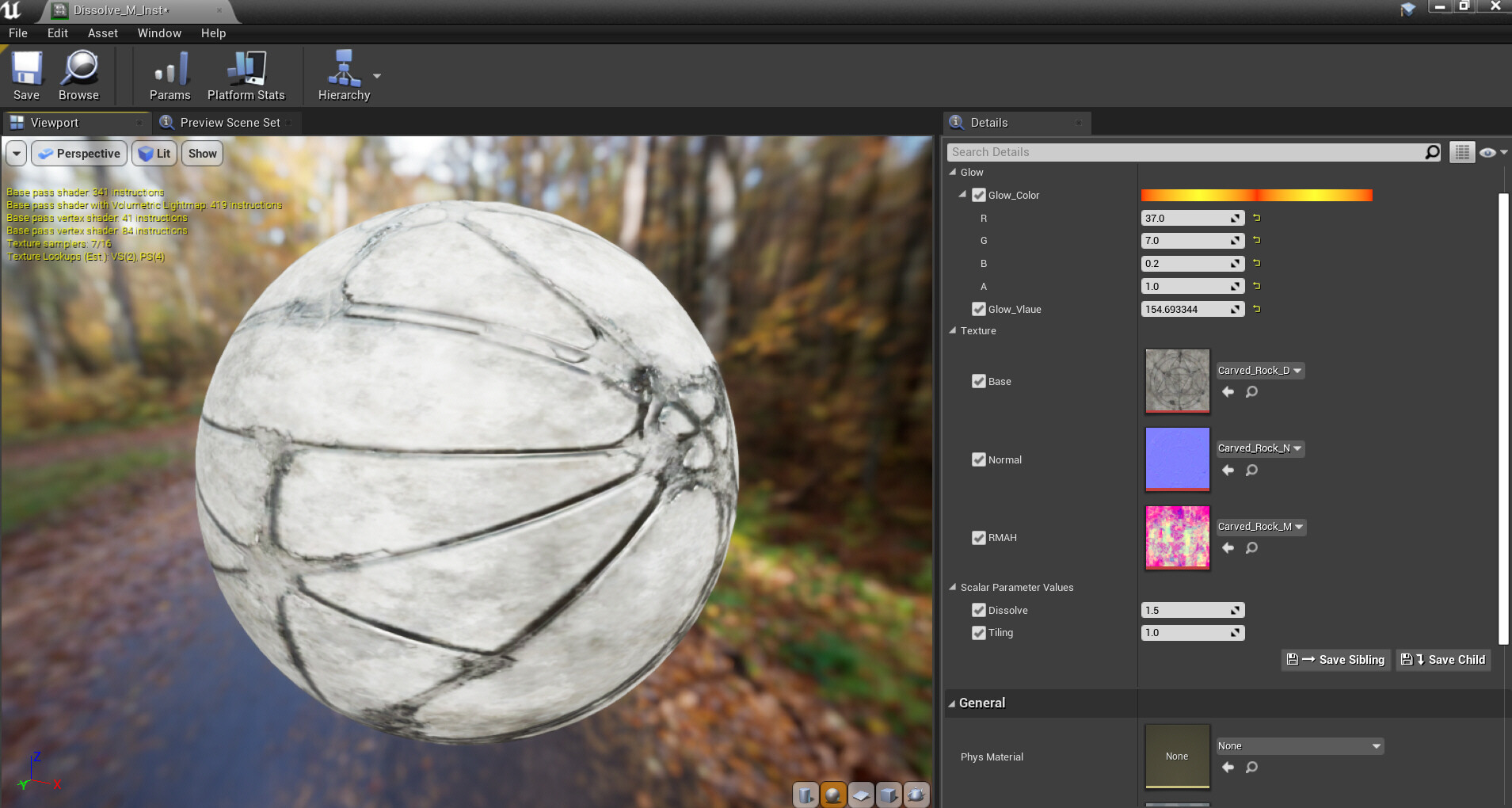Open the Asset menu
1512x808 pixels.
pos(101,33)
